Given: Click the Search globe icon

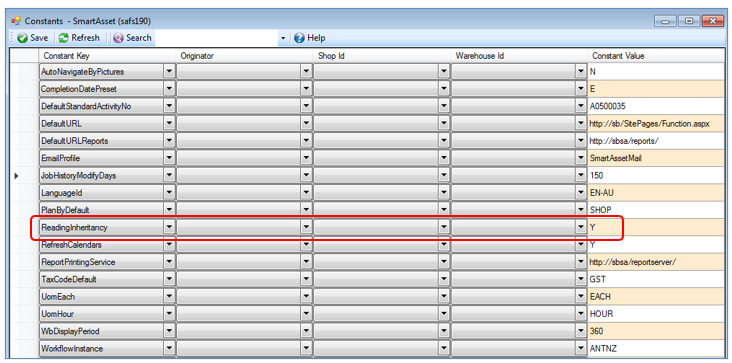Looking at the screenshot, I should pyautogui.click(x=119, y=38).
